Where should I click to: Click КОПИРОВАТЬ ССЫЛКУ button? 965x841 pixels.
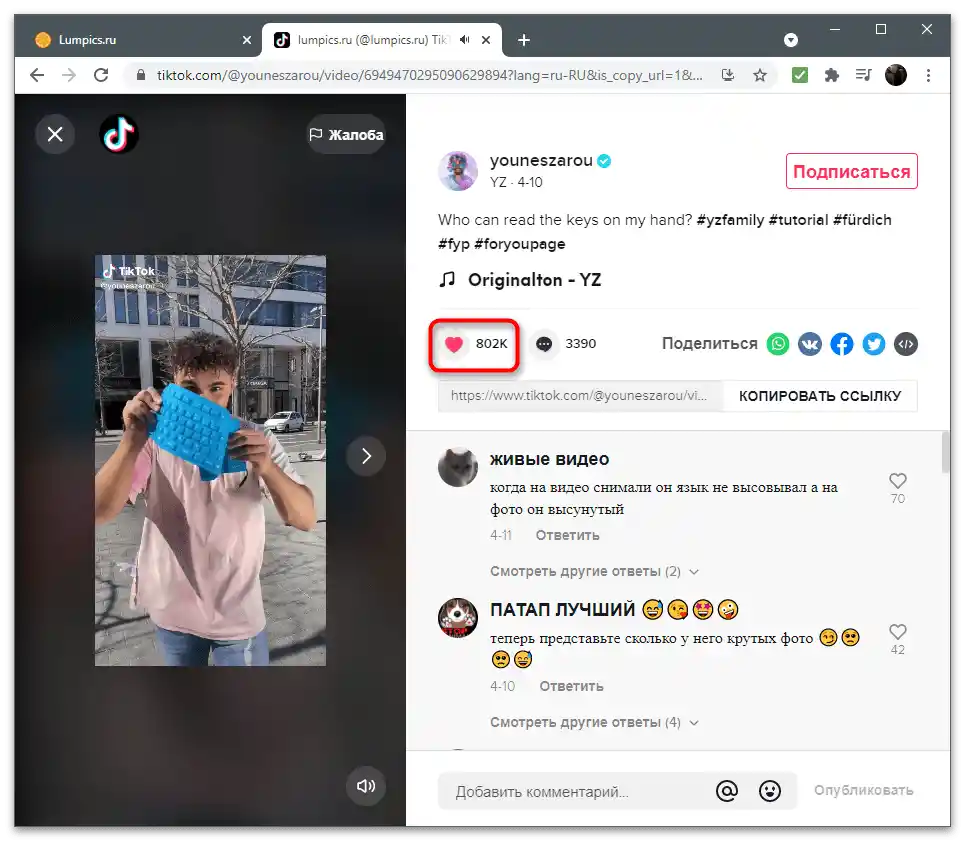click(x=820, y=396)
